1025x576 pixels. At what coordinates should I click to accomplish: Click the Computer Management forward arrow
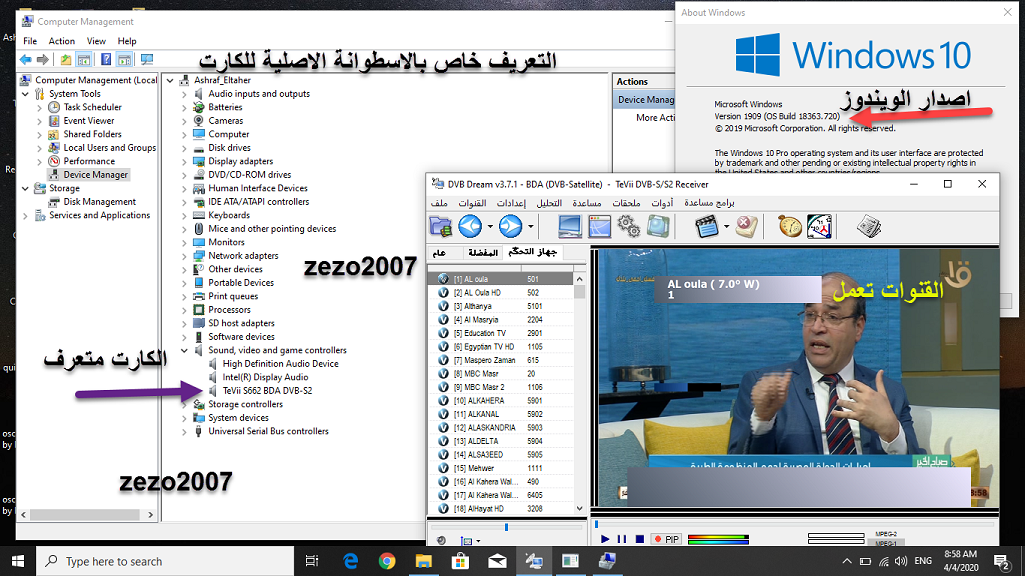[x=42, y=59]
